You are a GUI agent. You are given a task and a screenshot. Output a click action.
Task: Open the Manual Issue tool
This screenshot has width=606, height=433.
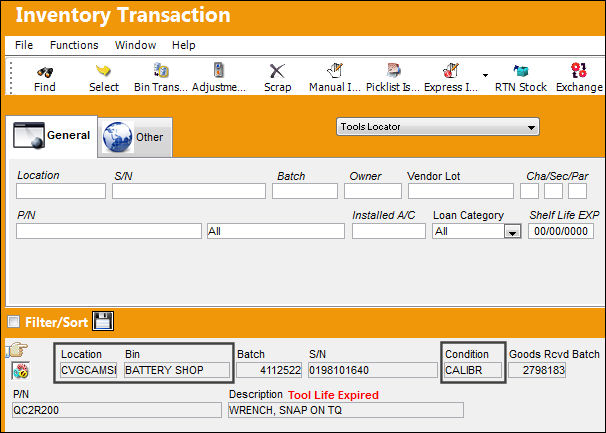click(x=335, y=70)
